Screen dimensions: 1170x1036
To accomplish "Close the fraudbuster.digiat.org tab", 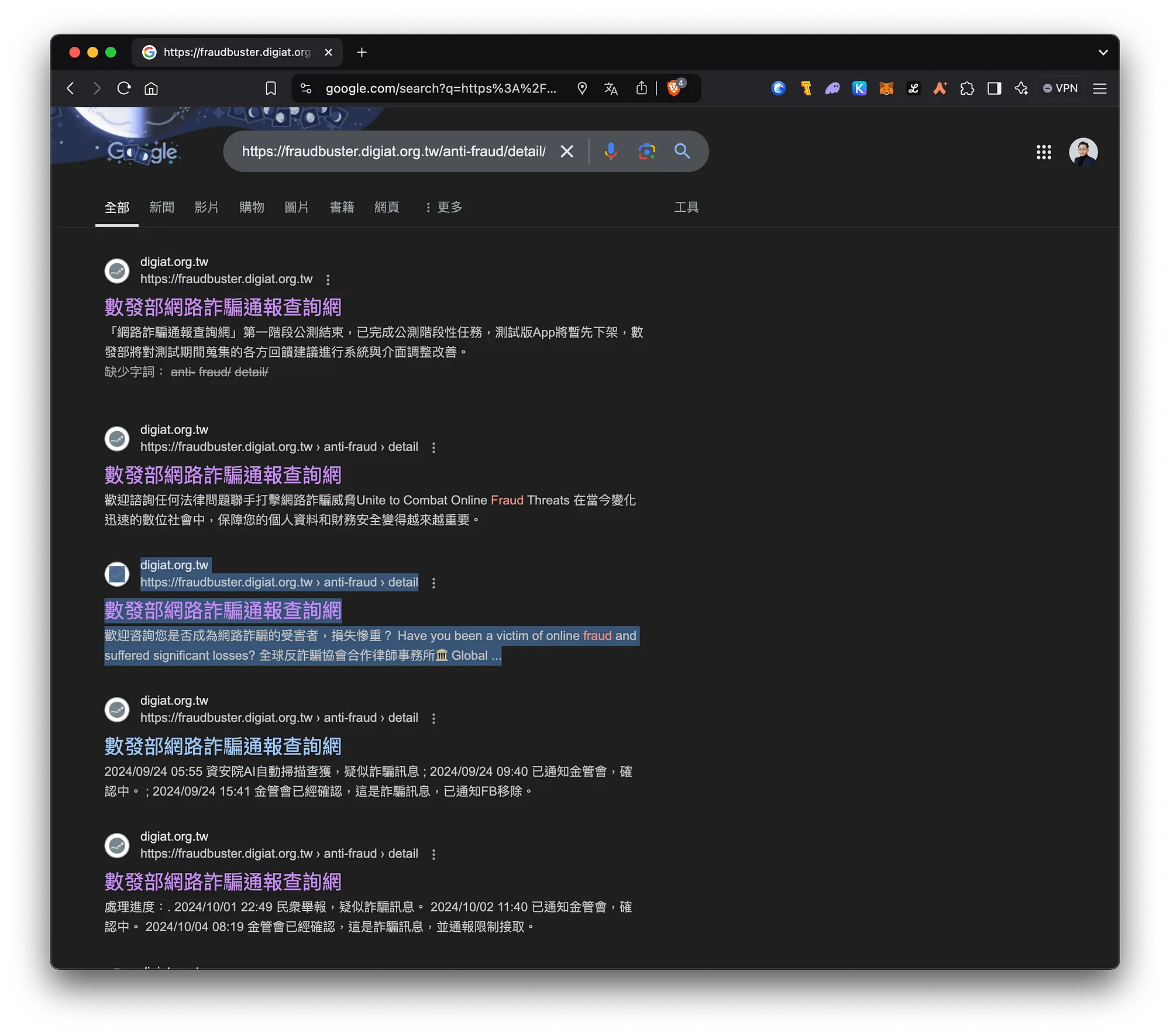I will [x=329, y=53].
